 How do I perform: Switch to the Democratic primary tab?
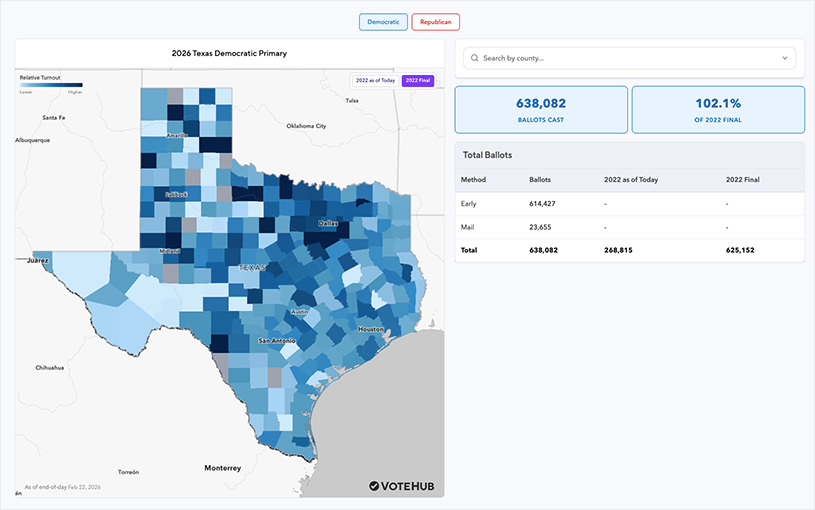(x=383, y=21)
